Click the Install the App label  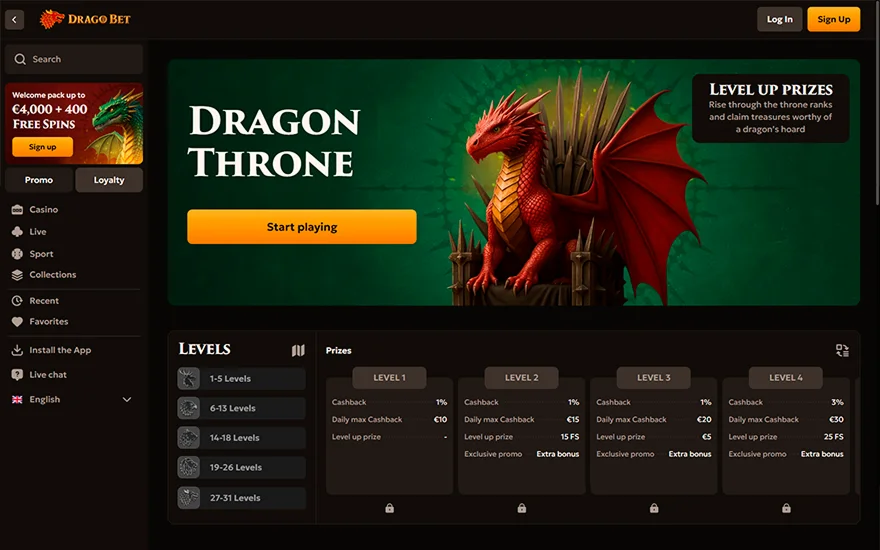pos(60,350)
